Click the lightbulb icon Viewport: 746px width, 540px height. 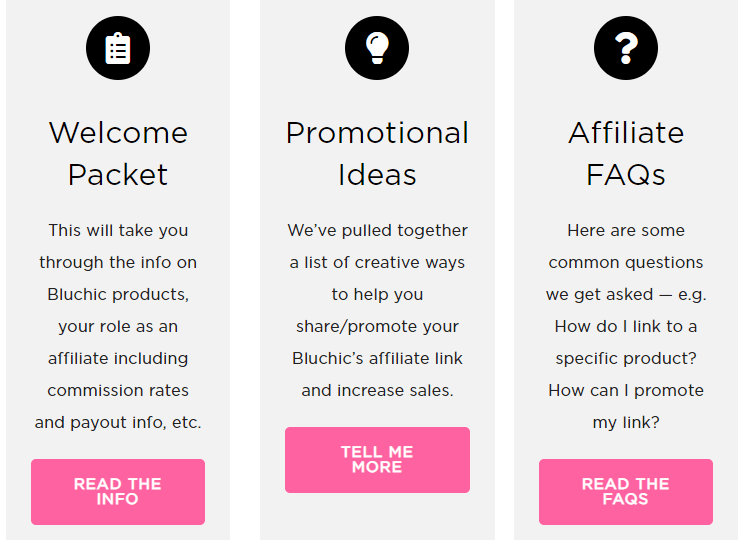tap(377, 48)
